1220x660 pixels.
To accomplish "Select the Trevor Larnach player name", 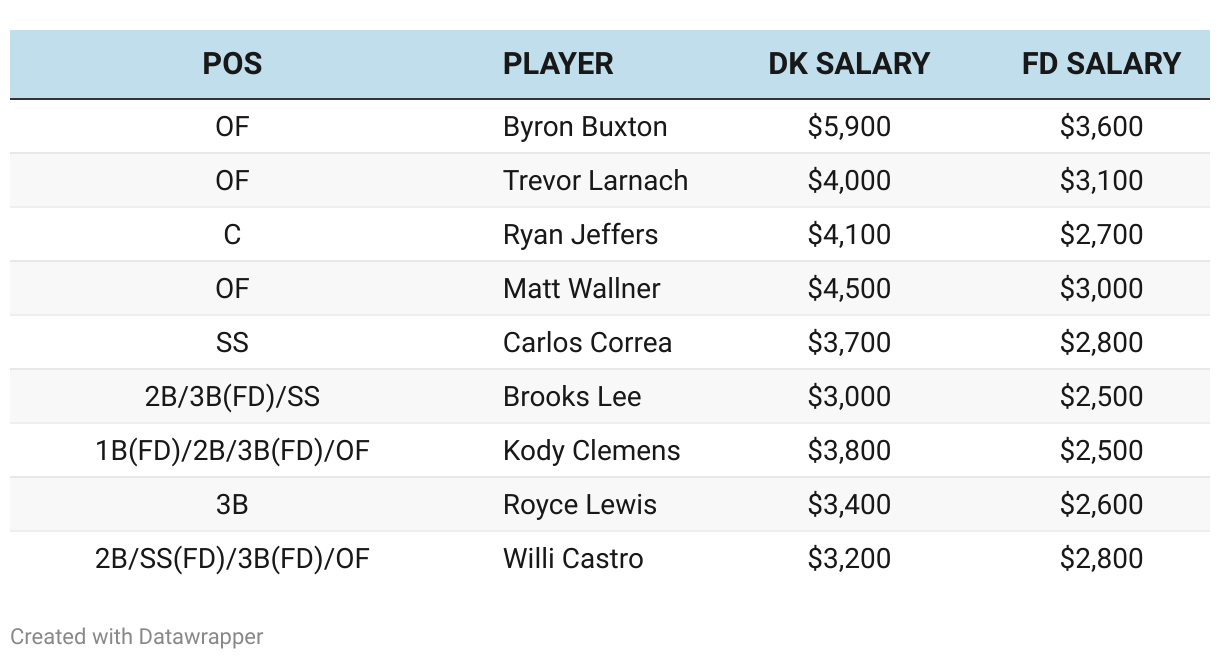I will pos(596,181).
